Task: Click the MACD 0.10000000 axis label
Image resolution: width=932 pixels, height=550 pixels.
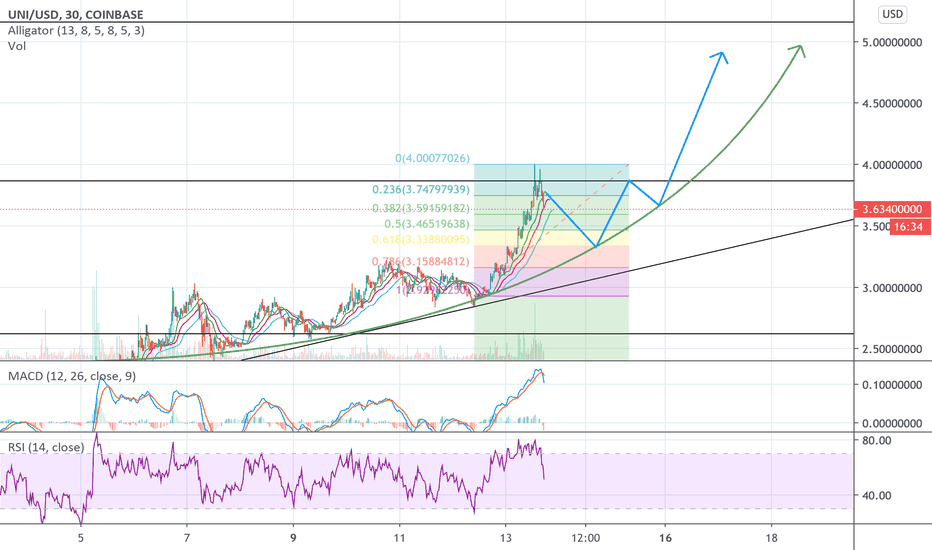Action: pos(892,385)
